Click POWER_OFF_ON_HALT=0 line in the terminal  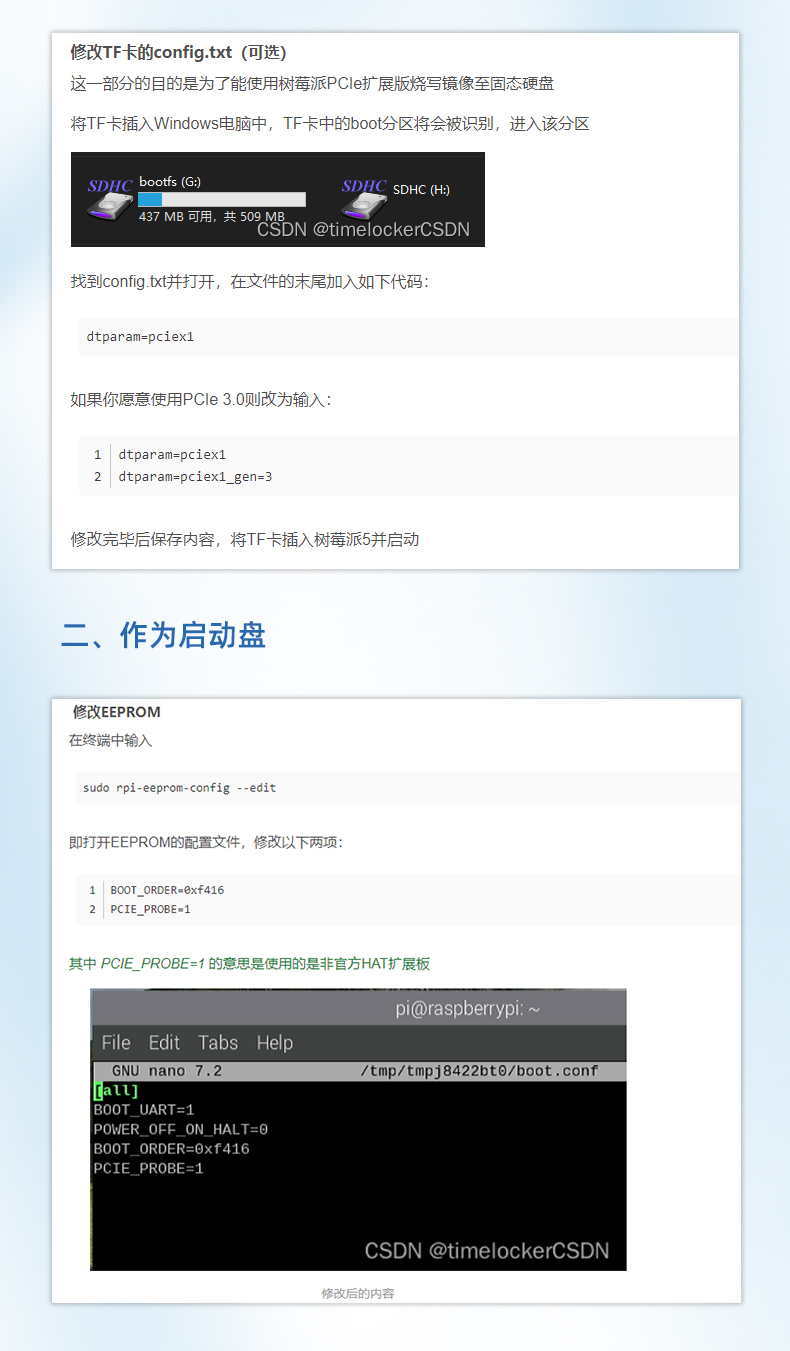[x=180, y=1129]
